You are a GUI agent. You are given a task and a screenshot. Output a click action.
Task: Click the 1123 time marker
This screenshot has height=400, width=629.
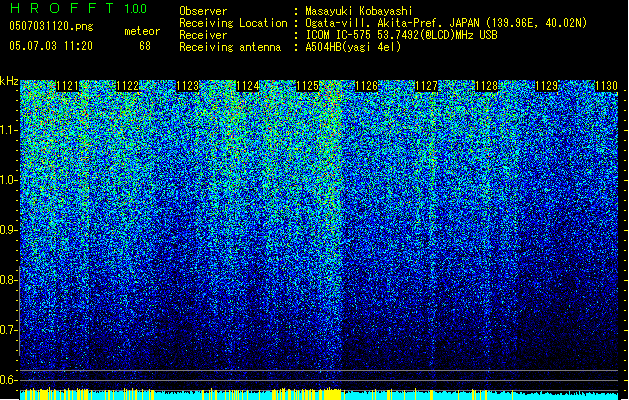coord(187,86)
